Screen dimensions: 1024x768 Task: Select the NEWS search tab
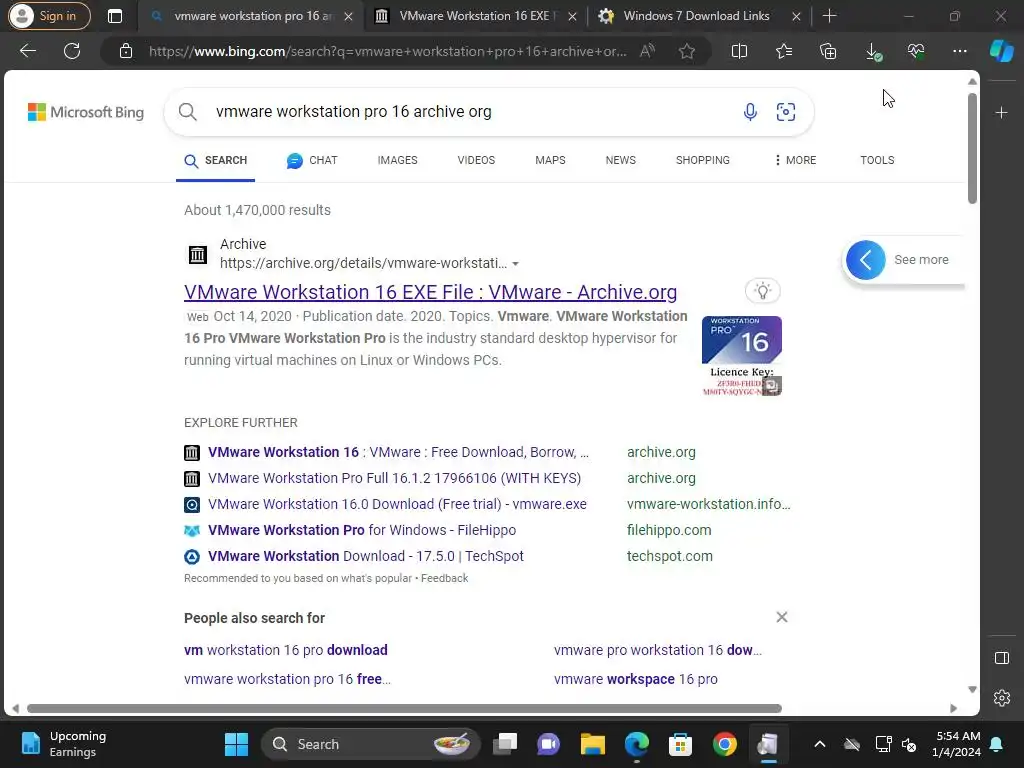[x=620, y=160]
